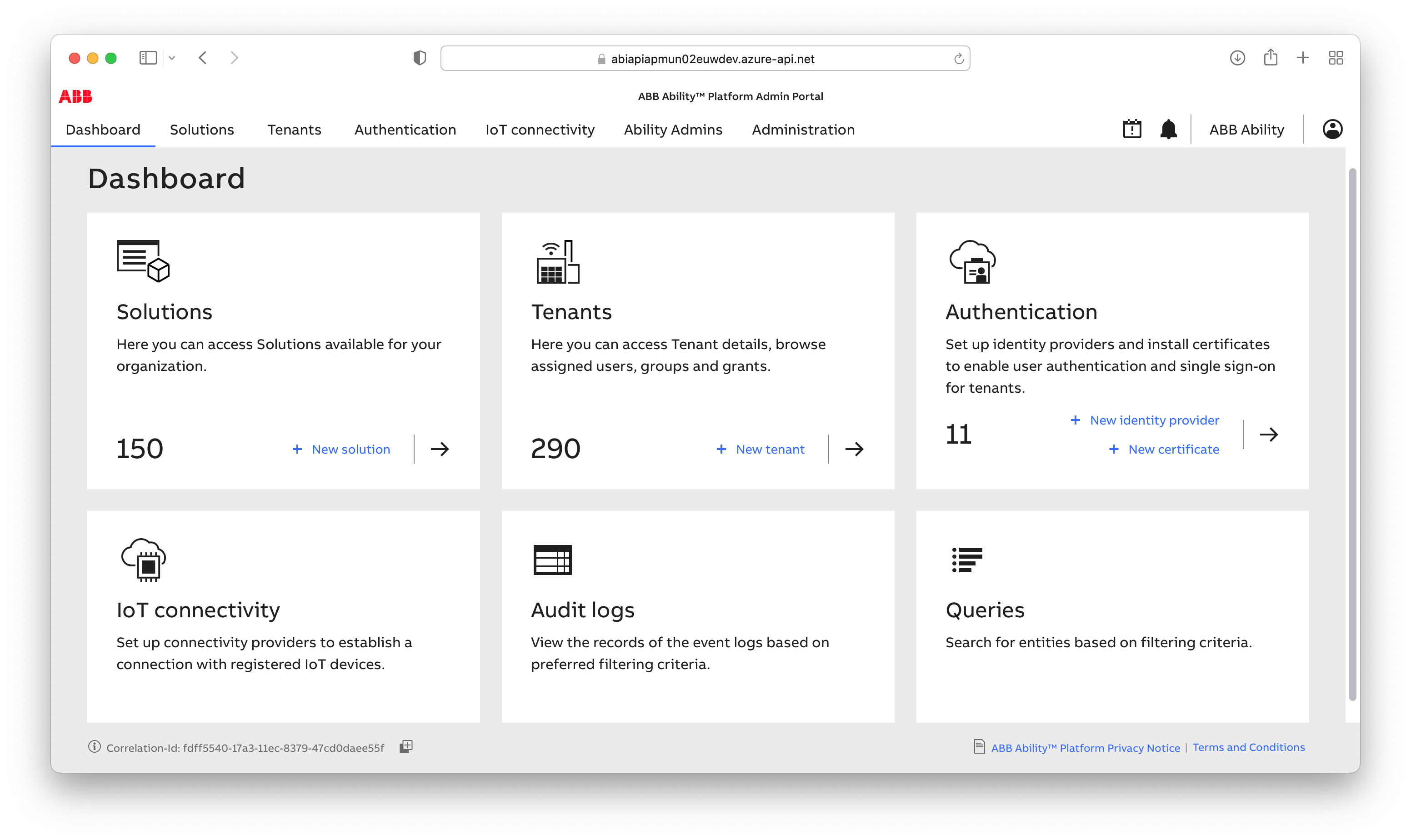Click the 290 tenants count
This screenshot has width=1411, height=840.
tap(555, 449)
